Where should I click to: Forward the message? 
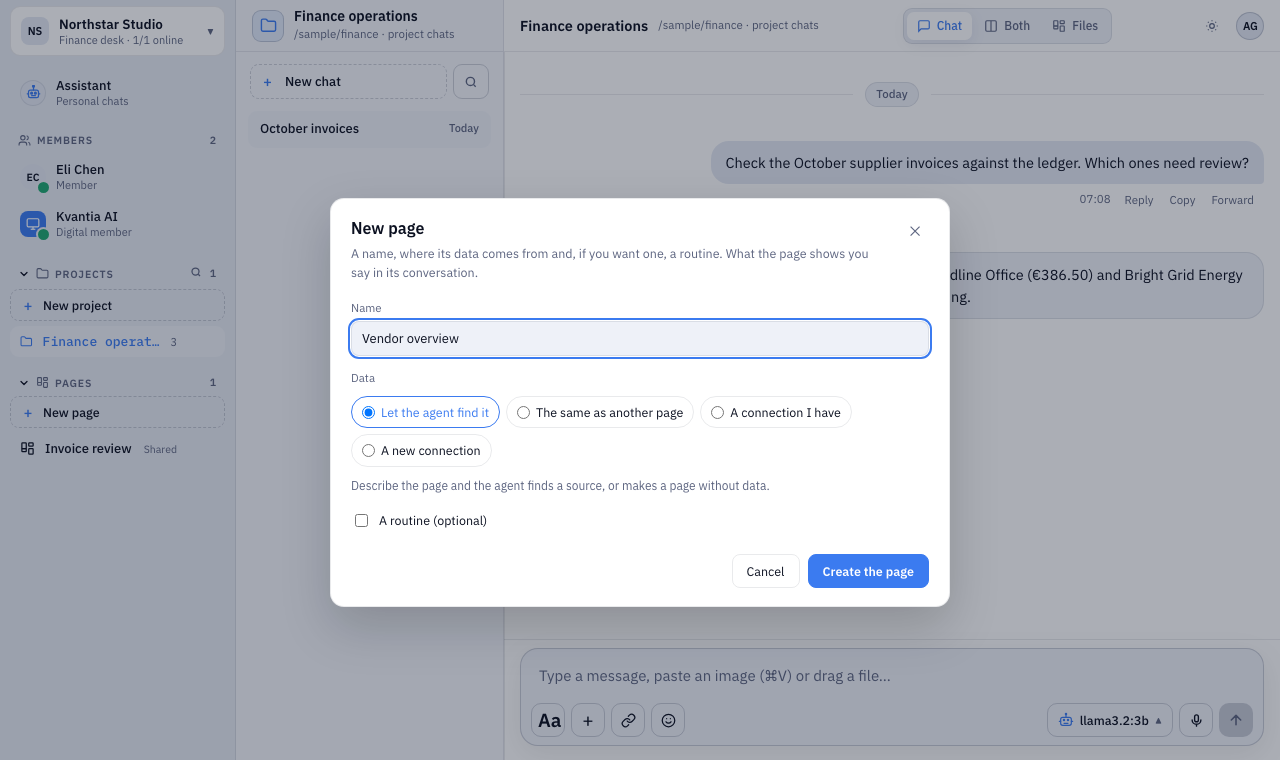(x=1232, y=200)
